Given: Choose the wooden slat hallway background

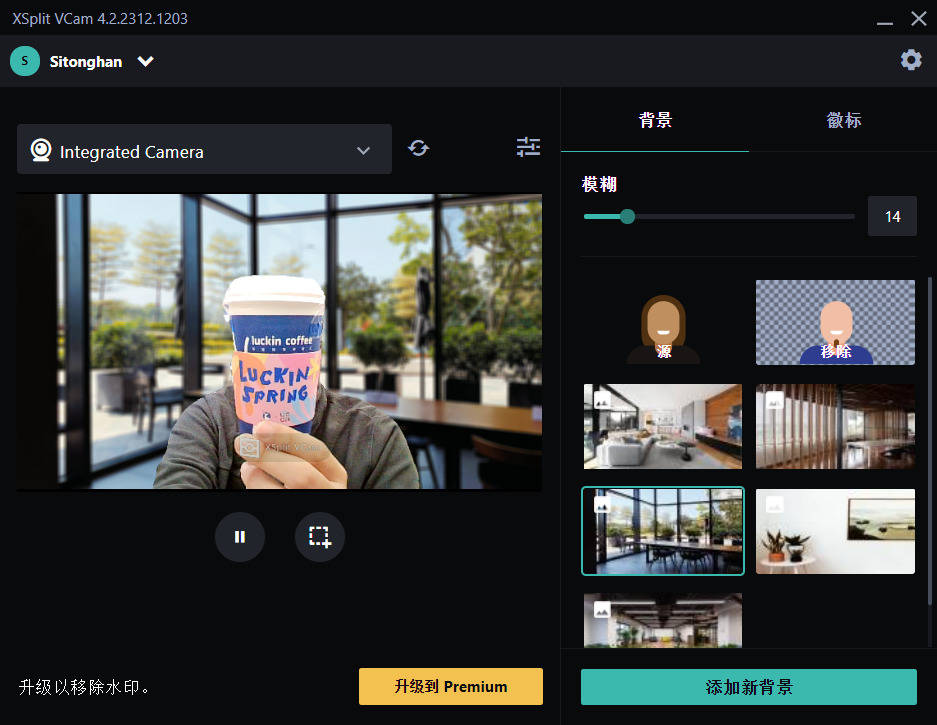Looking at the screenshot, I should (835, 426).
